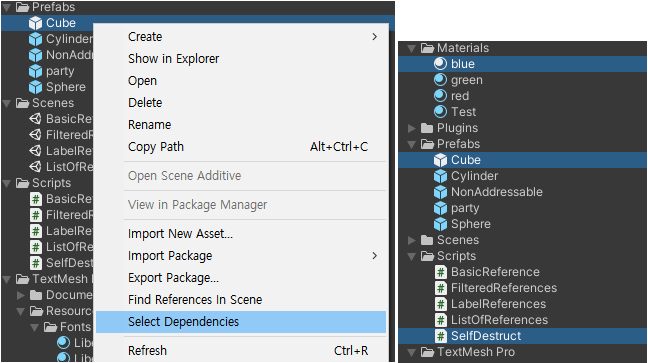Select the Test material row
This screenshot has width=648, height=363.
tap(522, 112)
